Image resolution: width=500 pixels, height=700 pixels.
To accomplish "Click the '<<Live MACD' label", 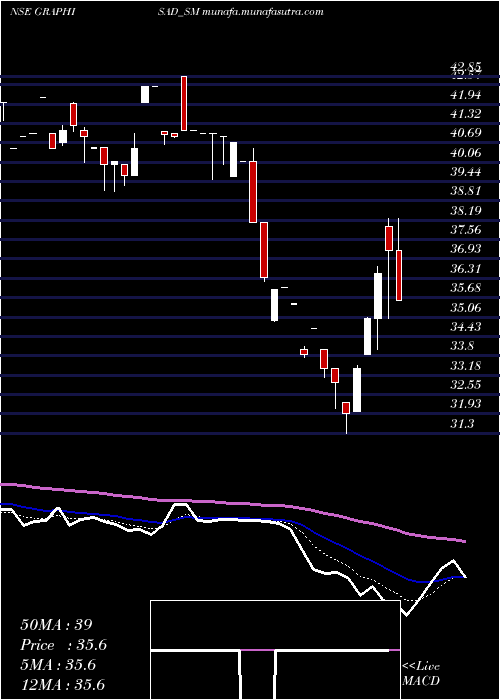I will [x=421, y=674].
